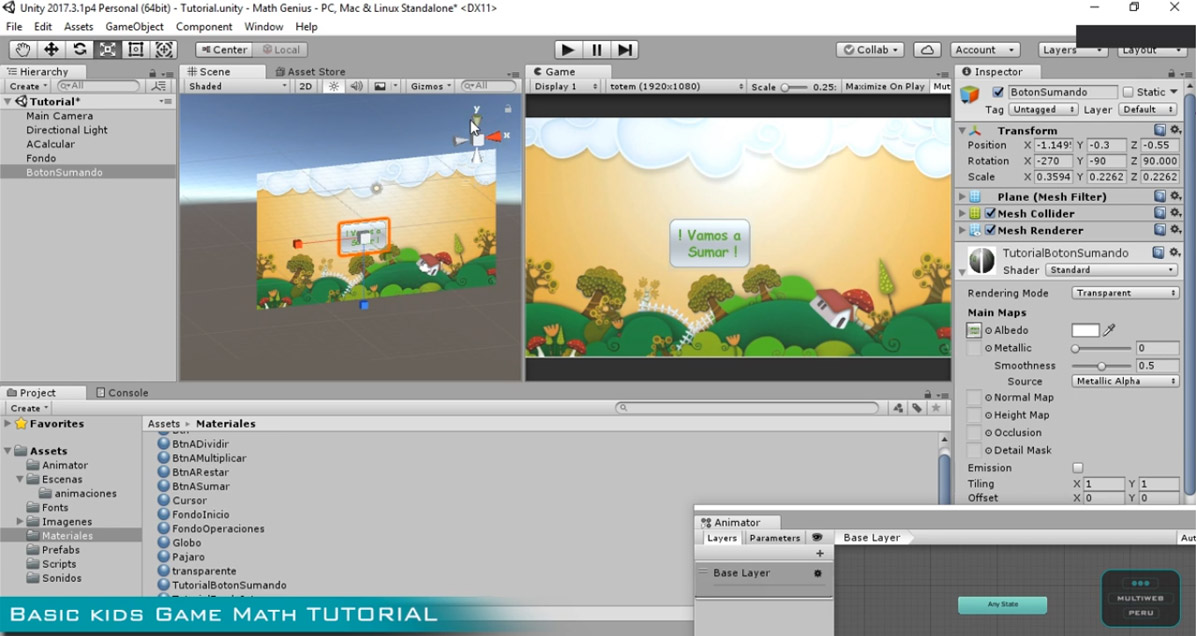Pick albedo color with eyedropper
The height and width of the screenshot is (636, 1196).
pyautogui.click(x=1109, y=330)
